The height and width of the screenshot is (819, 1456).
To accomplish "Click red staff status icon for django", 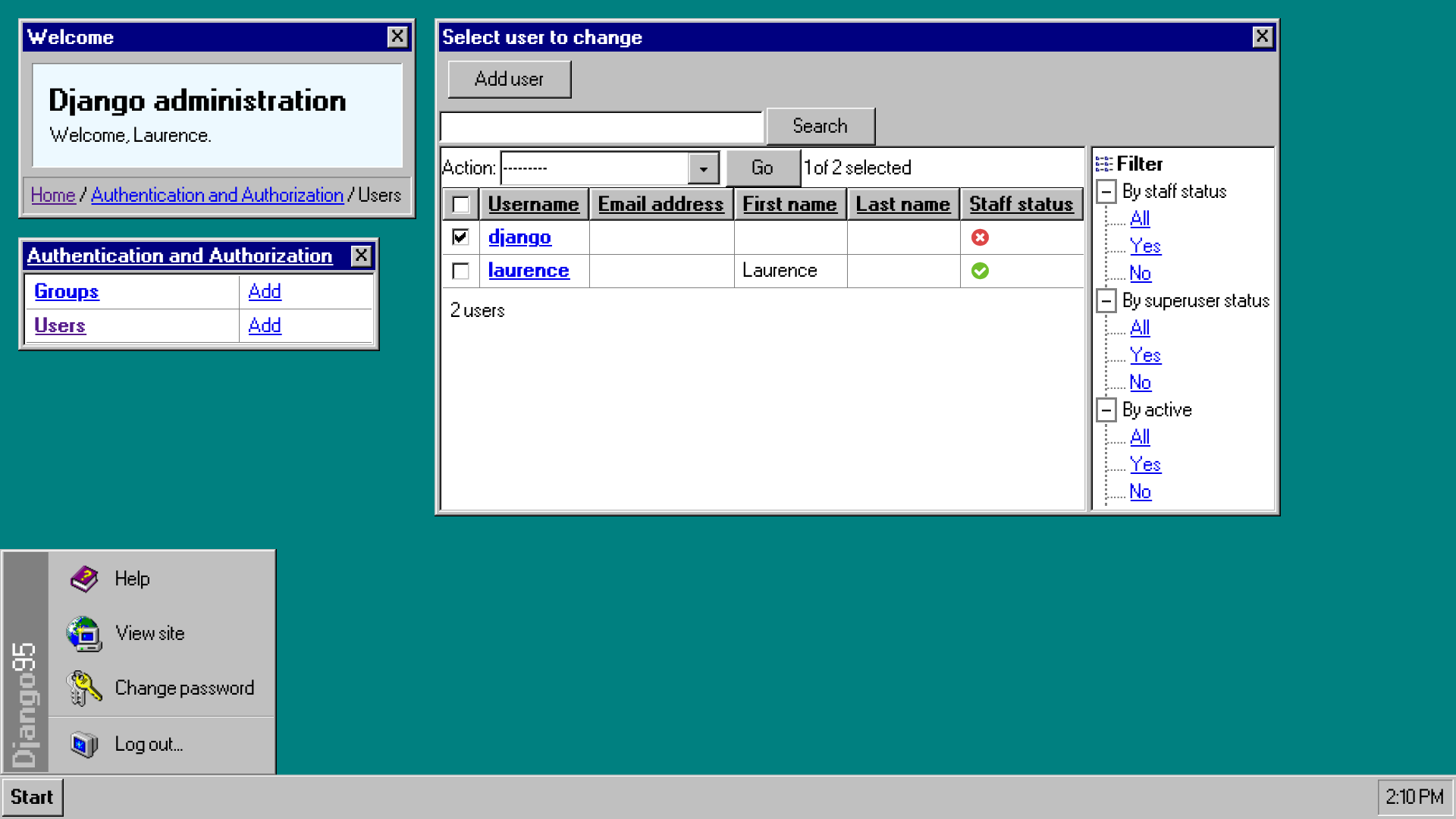I will click(980, 237).
